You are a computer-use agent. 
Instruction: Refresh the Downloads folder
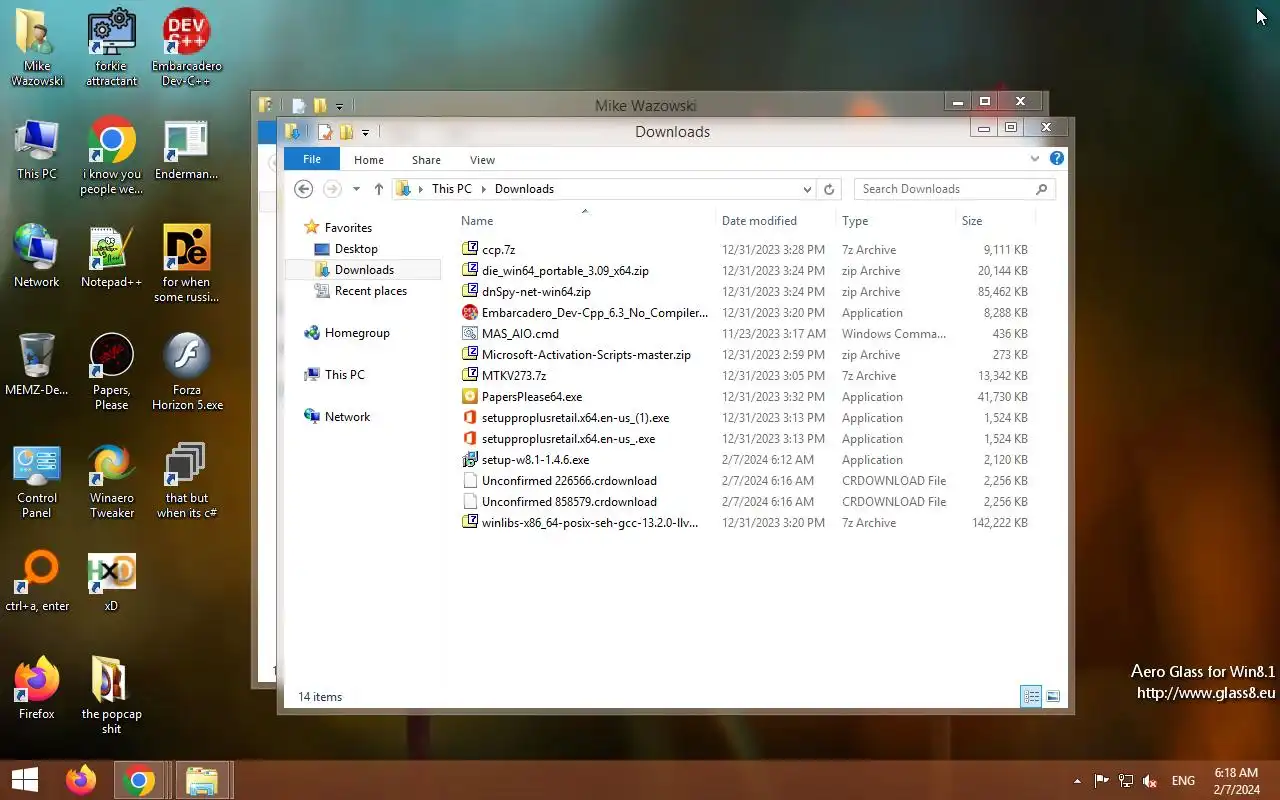pyautogui.click(x=828, y=189)
